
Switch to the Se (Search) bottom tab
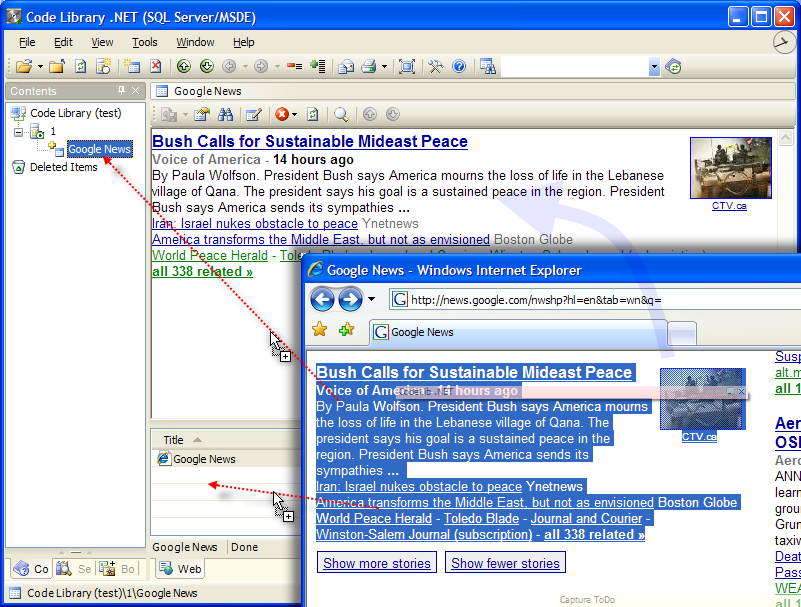(x=75, y=569)
